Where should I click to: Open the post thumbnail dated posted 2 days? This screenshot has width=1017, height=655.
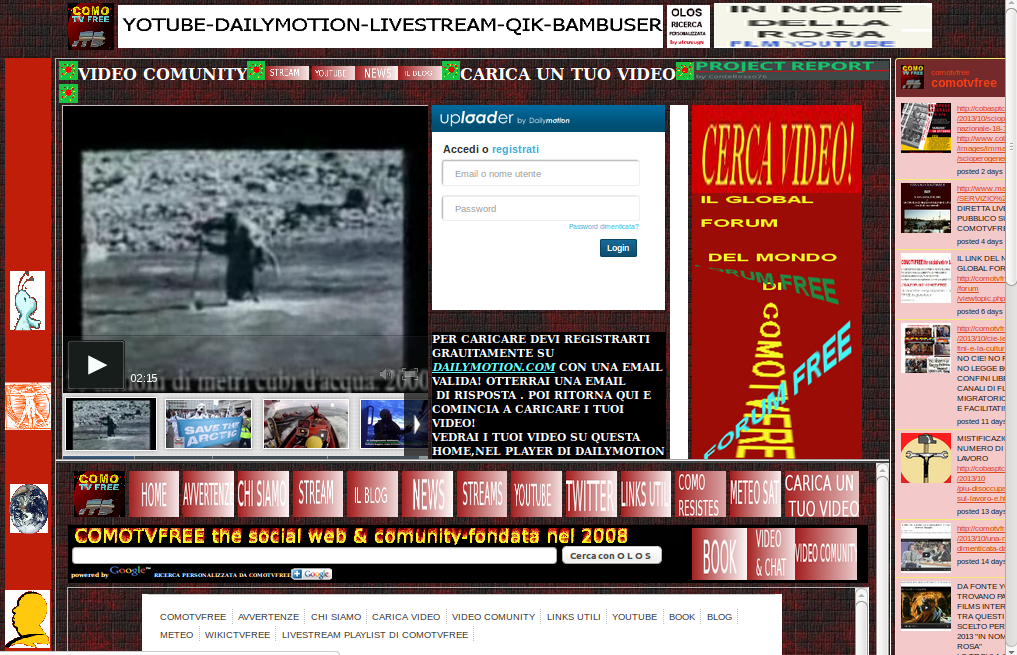coord(926,128)
